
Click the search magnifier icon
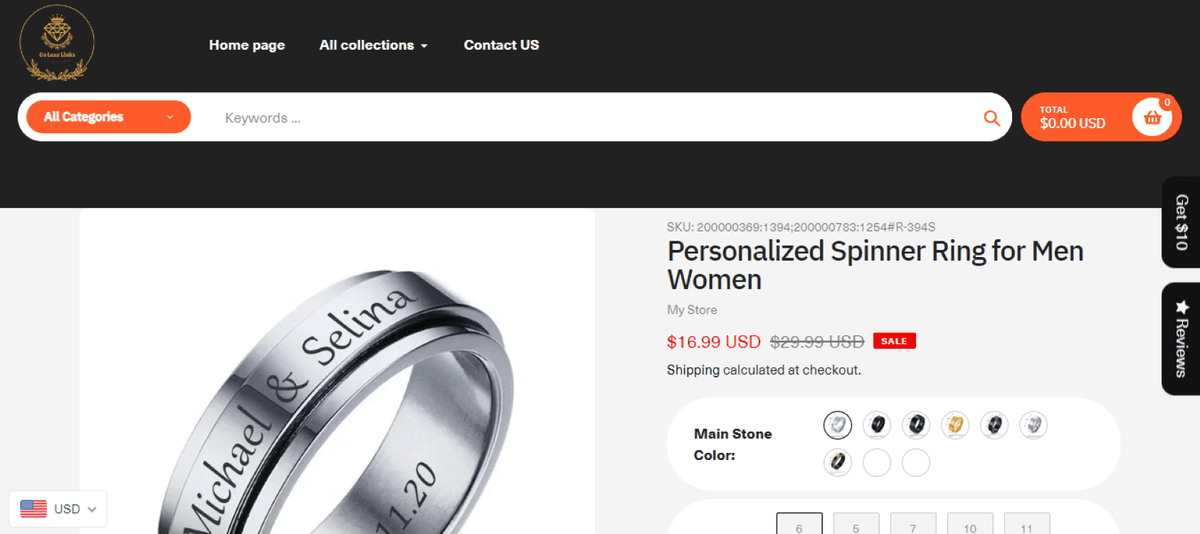[991, 118]
